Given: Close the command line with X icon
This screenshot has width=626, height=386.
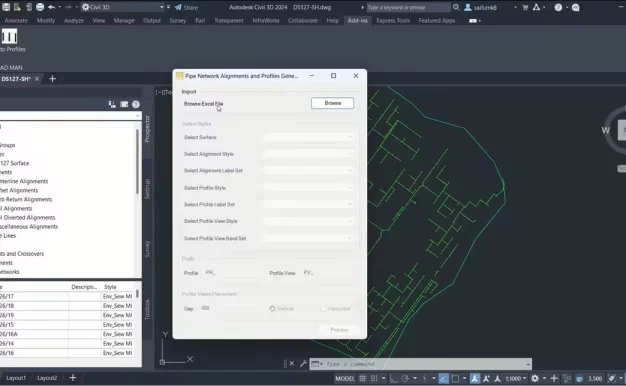Looking at the screenshot, I should pyautogui.click(x=292, y=364).
